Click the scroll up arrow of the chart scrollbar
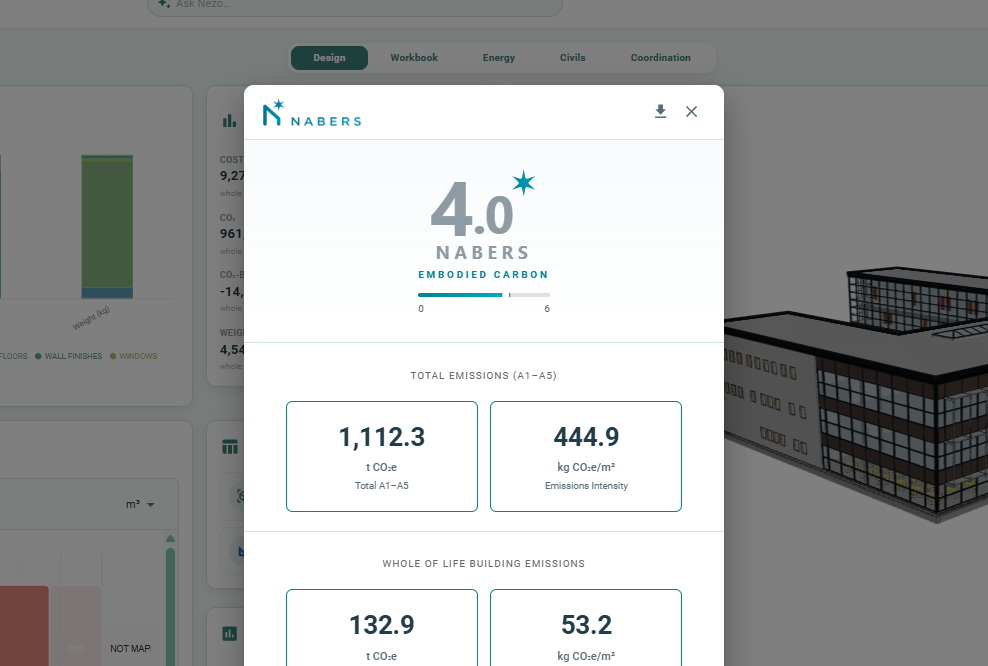Viewport: 988px width, 666px height. tap(170, 539)
